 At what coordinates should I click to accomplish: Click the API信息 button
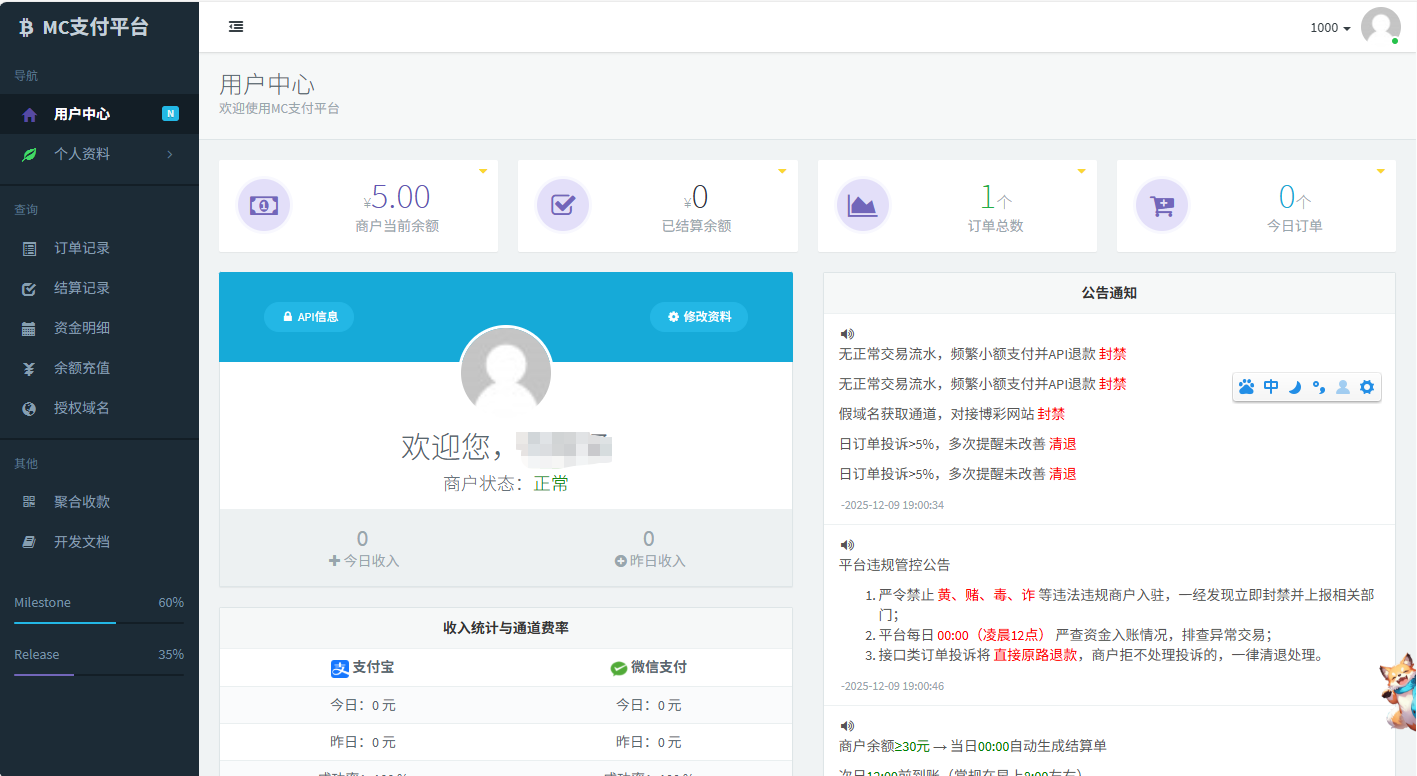pyautogui.click(x=309, y=317)
